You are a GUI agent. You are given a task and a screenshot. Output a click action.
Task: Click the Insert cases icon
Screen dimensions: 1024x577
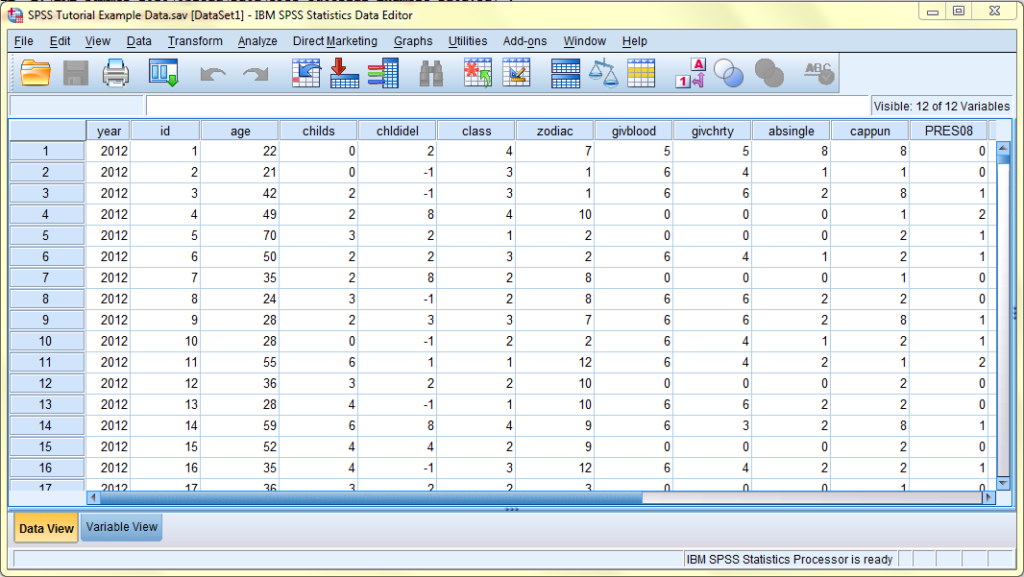click(x=477, y=73)
